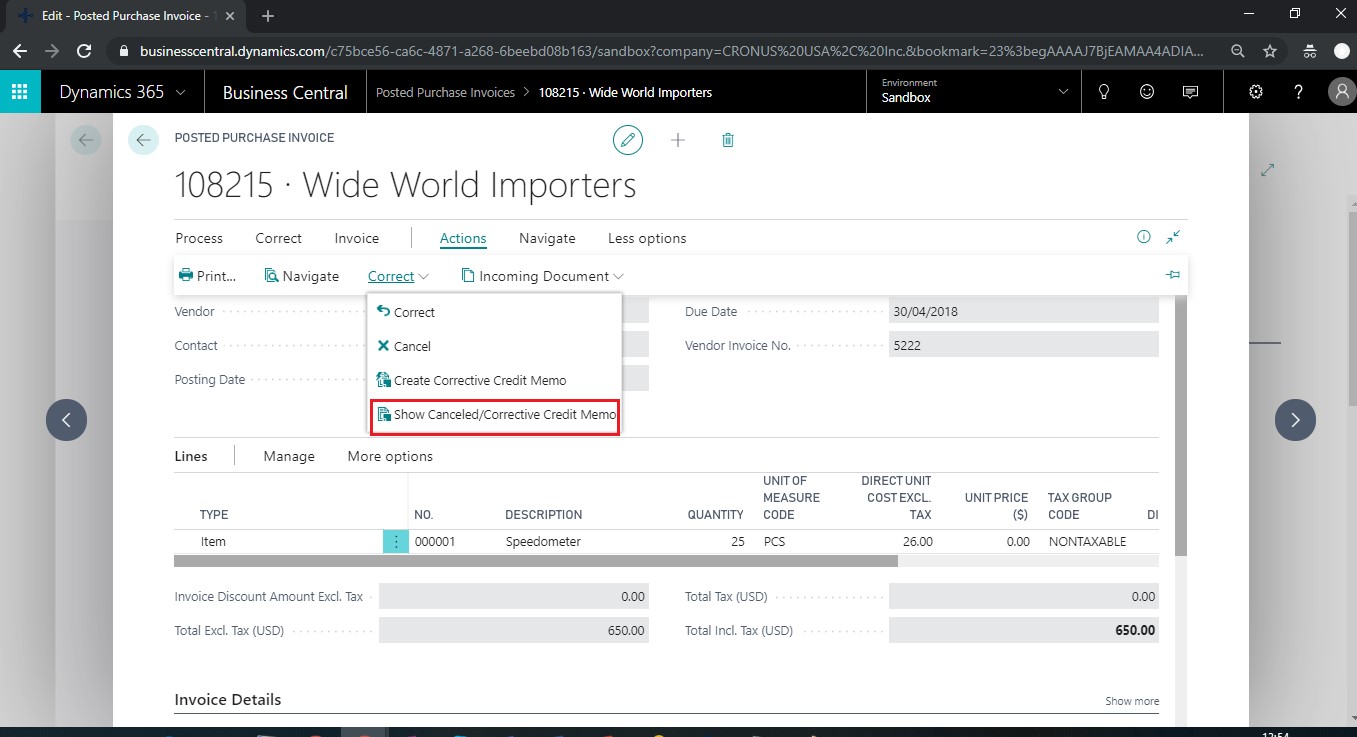Select Correct in the dropdown menu
Screen dimensions: 1357x737
click(495, 312)
